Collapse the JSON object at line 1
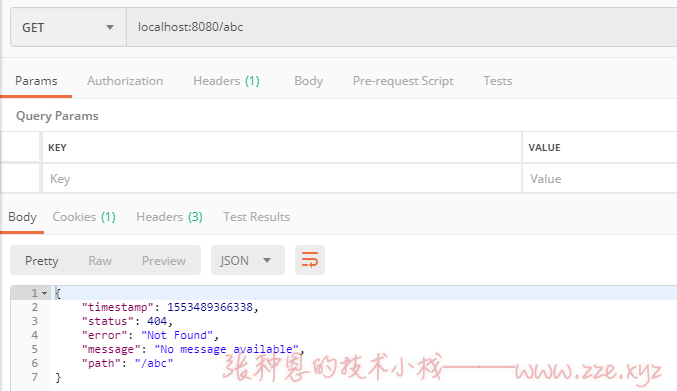677x391 pixels. 44,293
